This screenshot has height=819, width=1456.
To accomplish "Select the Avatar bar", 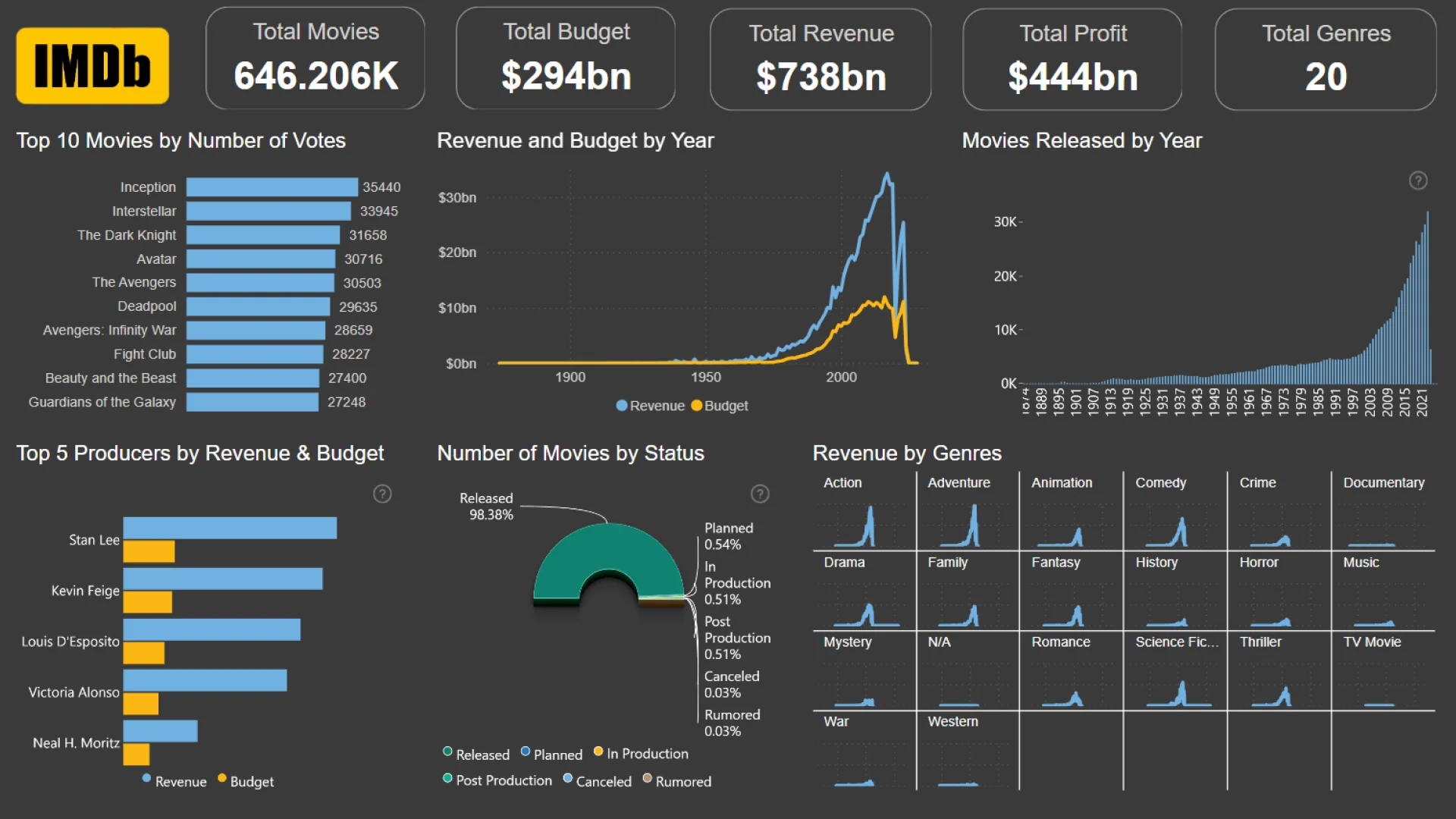I will pyautogui.click(x=261, y=259).
